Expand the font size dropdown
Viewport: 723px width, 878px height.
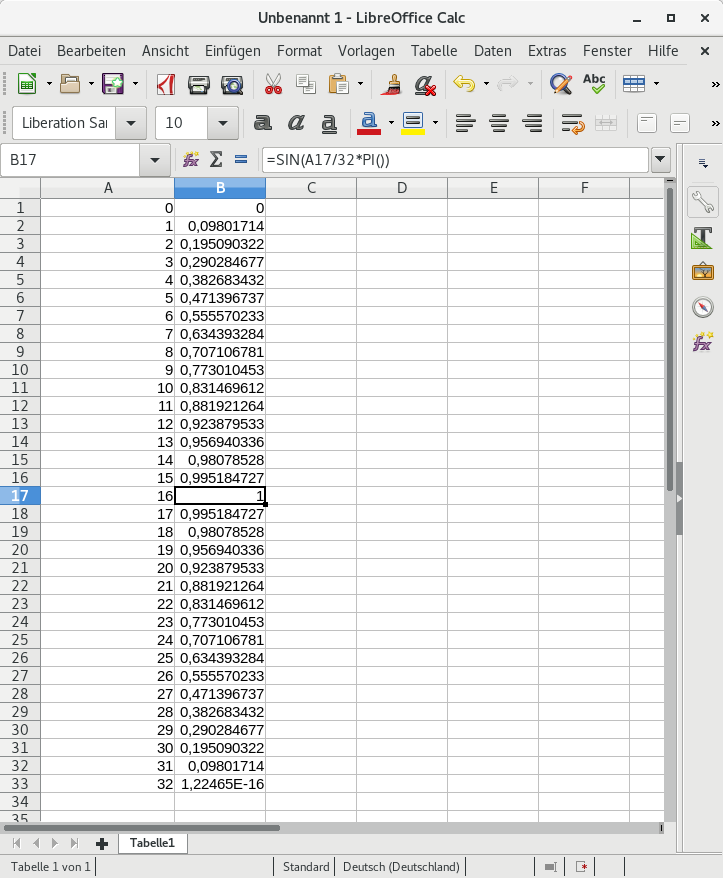tap(222, 123)
